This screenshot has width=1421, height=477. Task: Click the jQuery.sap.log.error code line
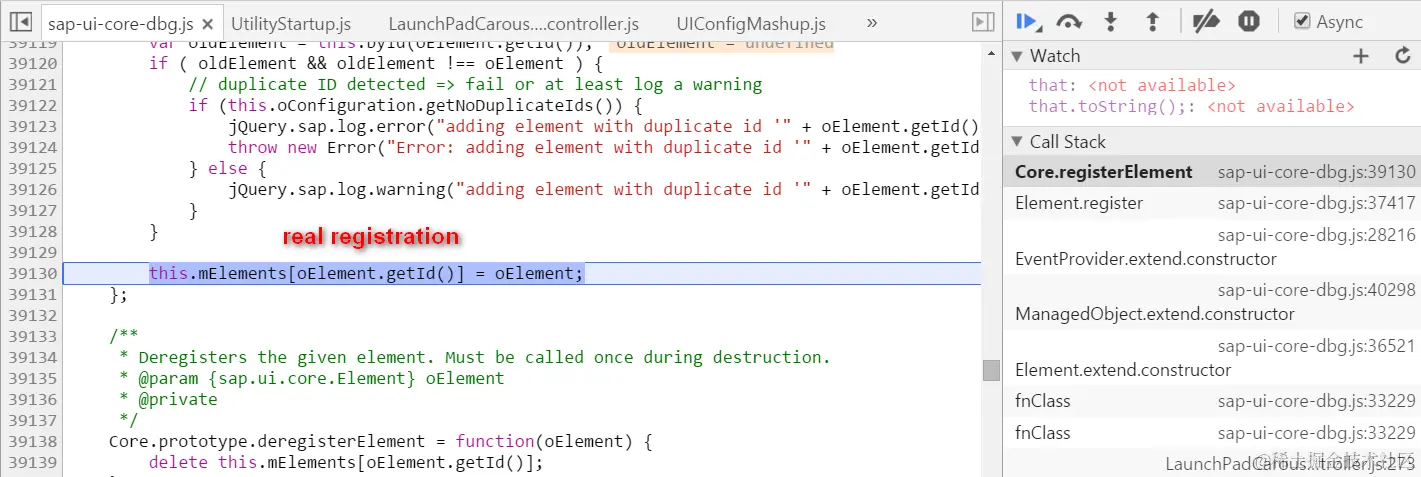coord(604,126)
